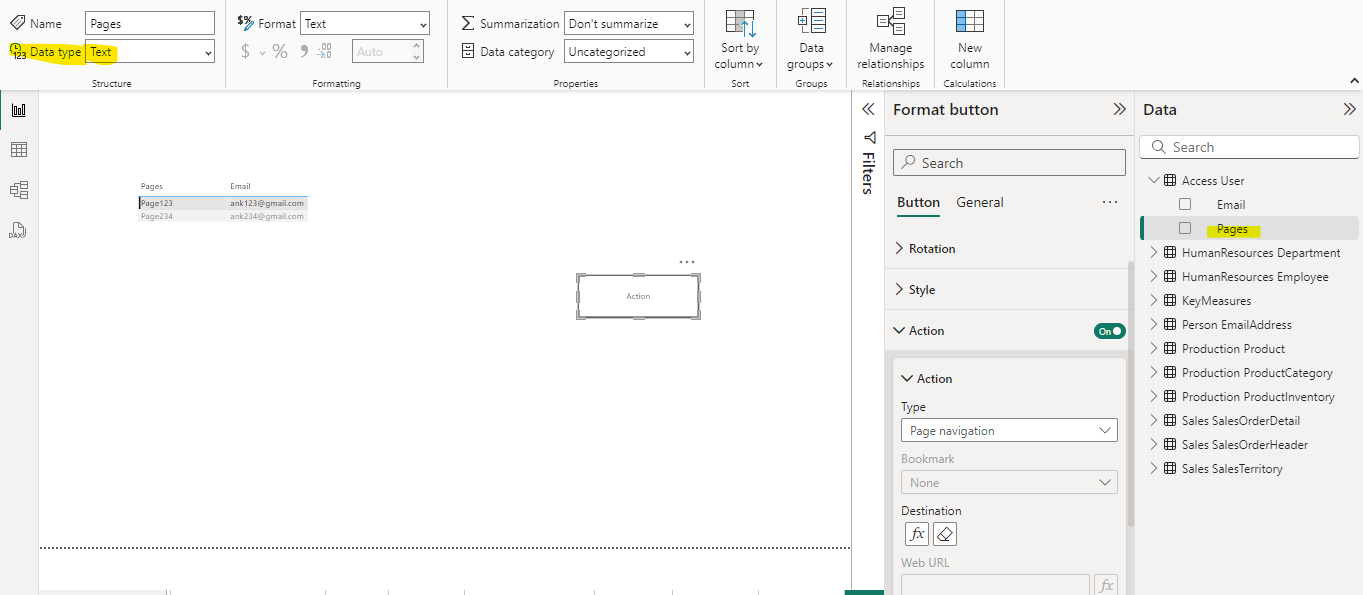Collapse the Format button pane arrows
This screenshot has width=1363, height=595.
(x=1119, y=110)
